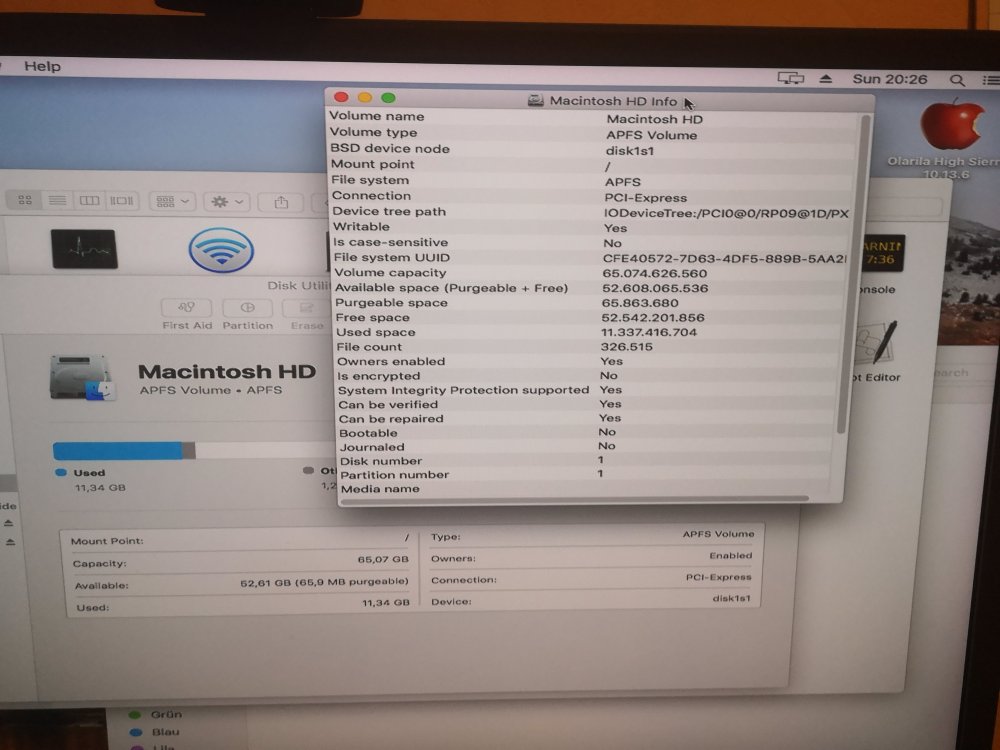
Task: Click the disk1s1 device value in table
Action: [x=731, y=598]
